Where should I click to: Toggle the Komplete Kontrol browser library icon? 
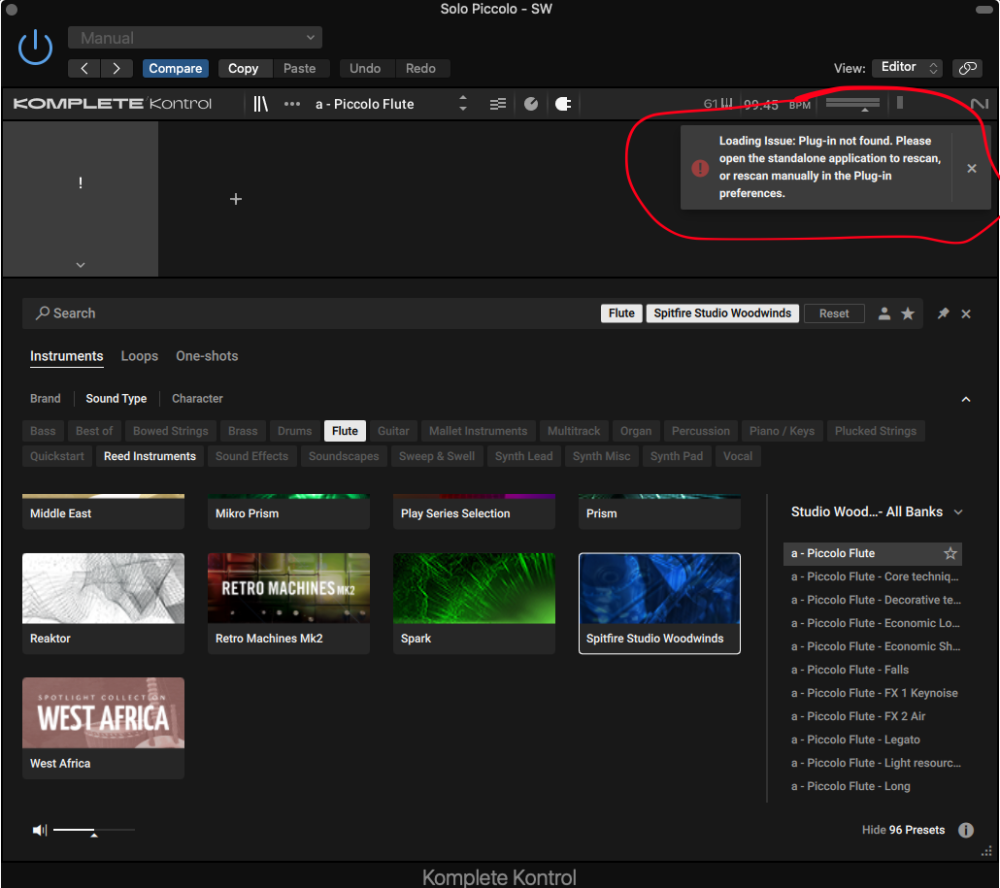[x=260, y=103]
